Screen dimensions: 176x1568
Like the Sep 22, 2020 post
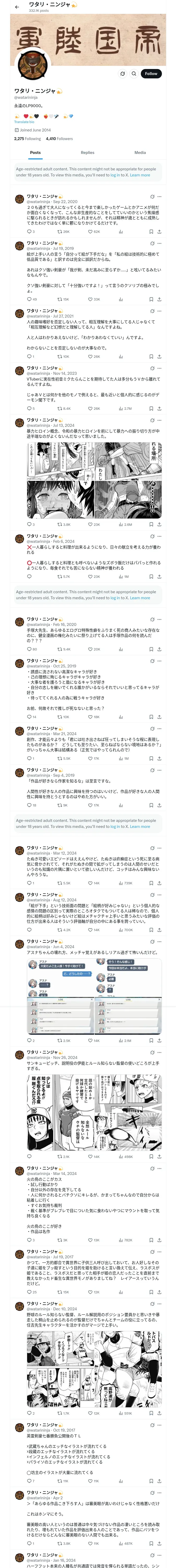[x=90, y=231]
